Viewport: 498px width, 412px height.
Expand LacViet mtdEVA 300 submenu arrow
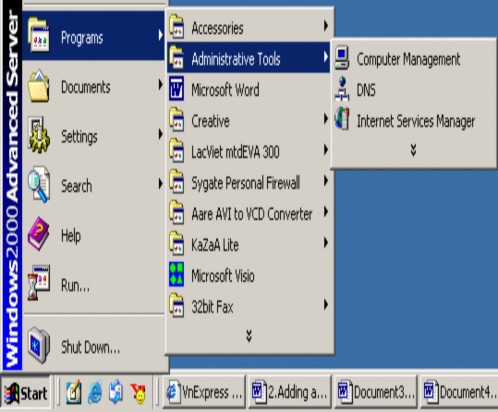[325, 150]
